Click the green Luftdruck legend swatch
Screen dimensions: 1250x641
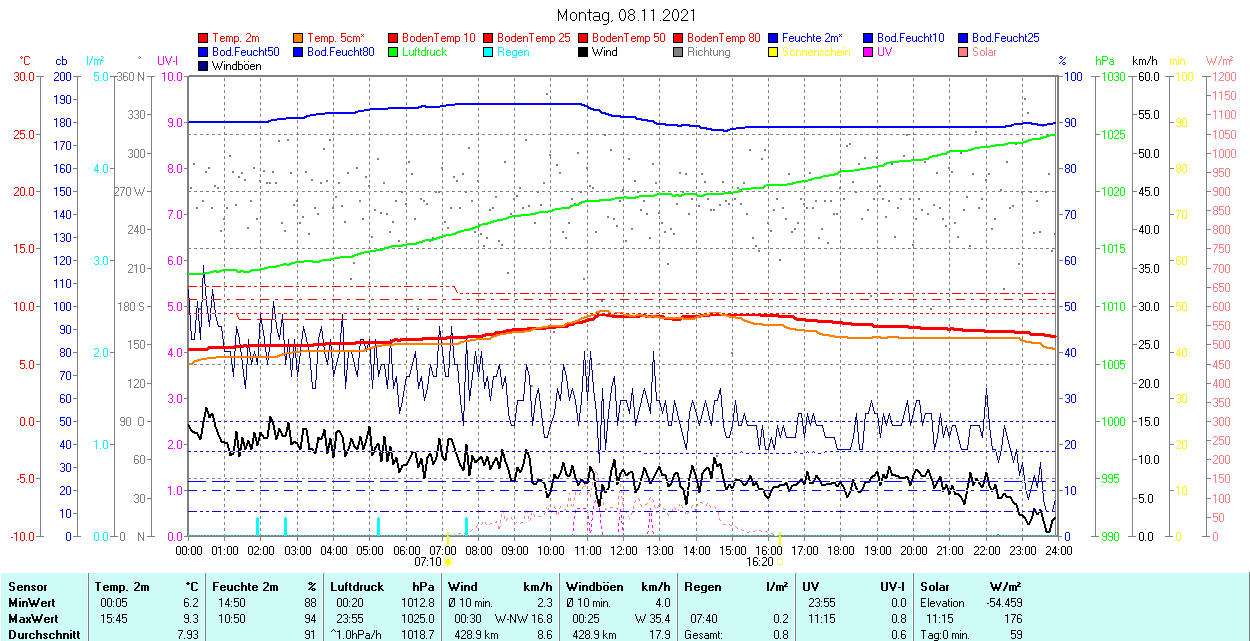394,52
